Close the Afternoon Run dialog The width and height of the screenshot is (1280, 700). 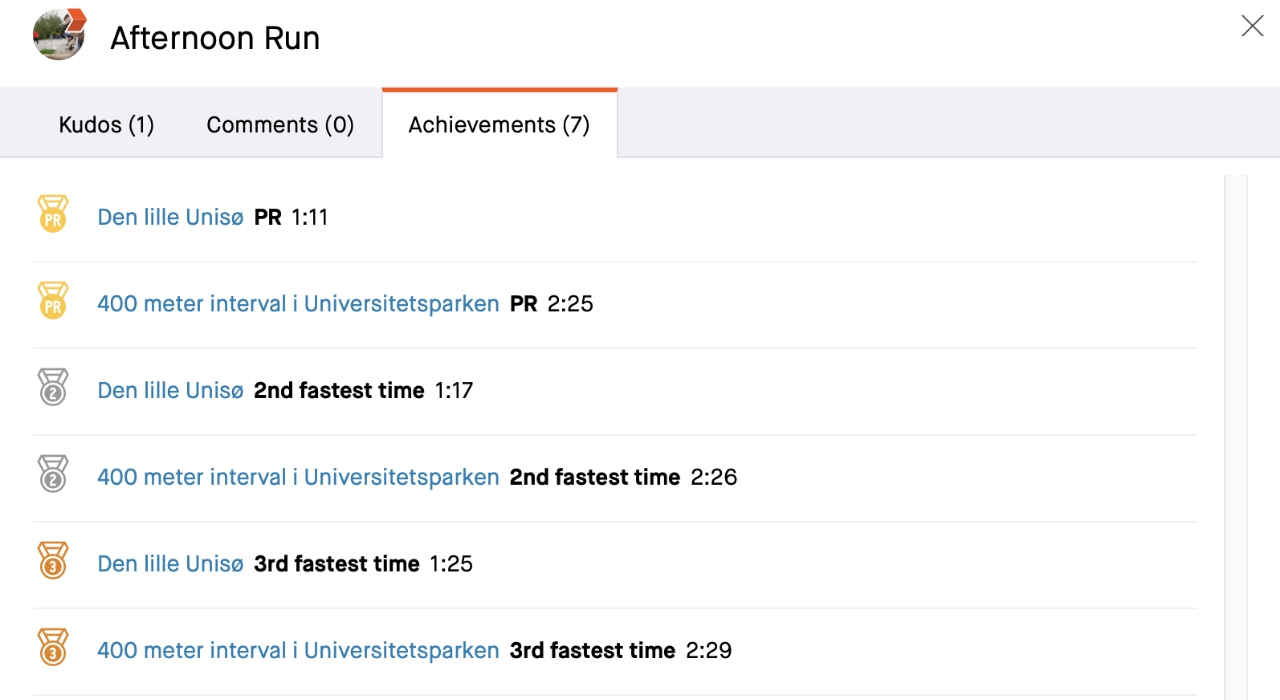[x=1252, y=27]
